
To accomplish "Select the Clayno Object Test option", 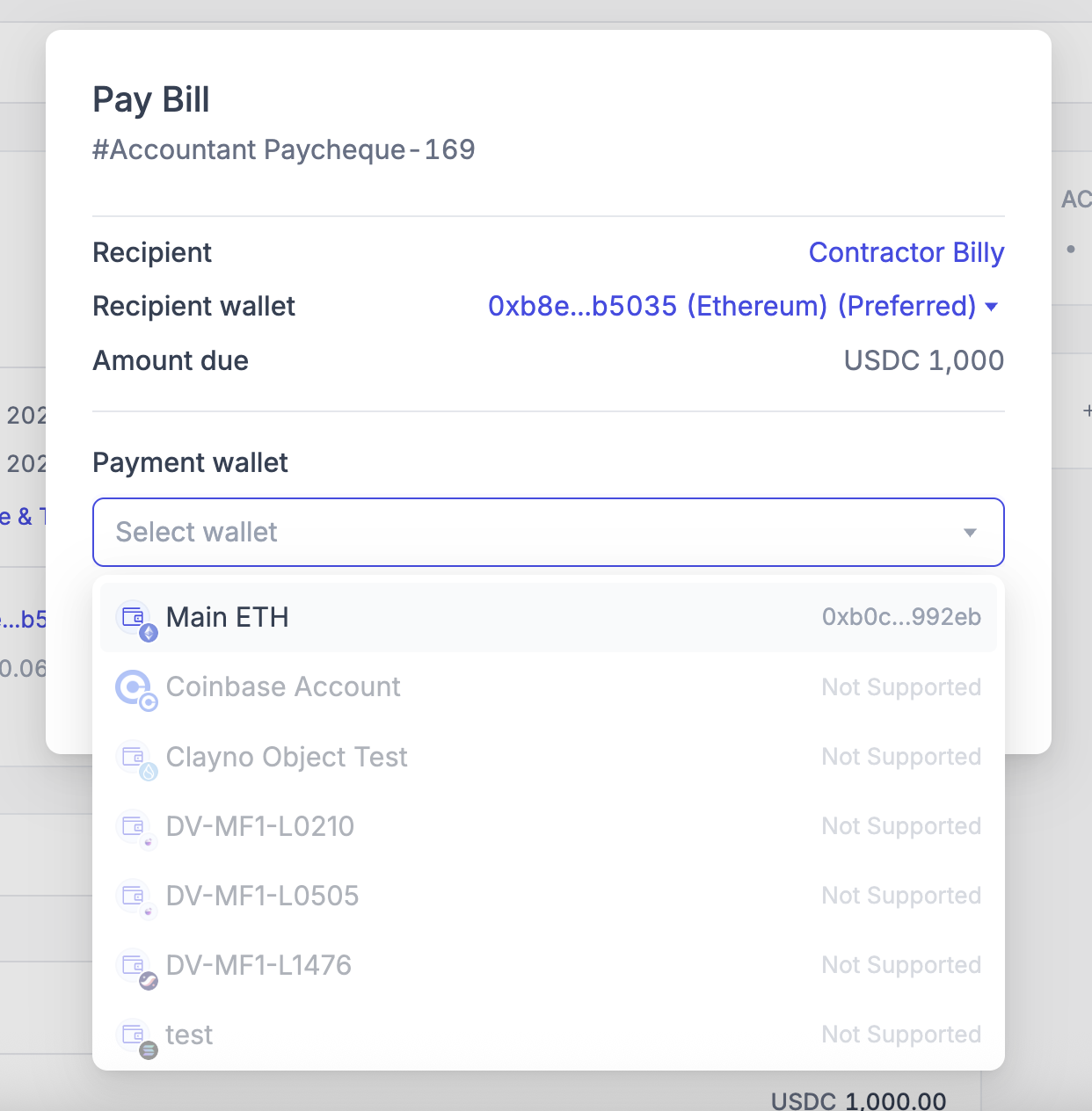I will click(x=287, y=757).
